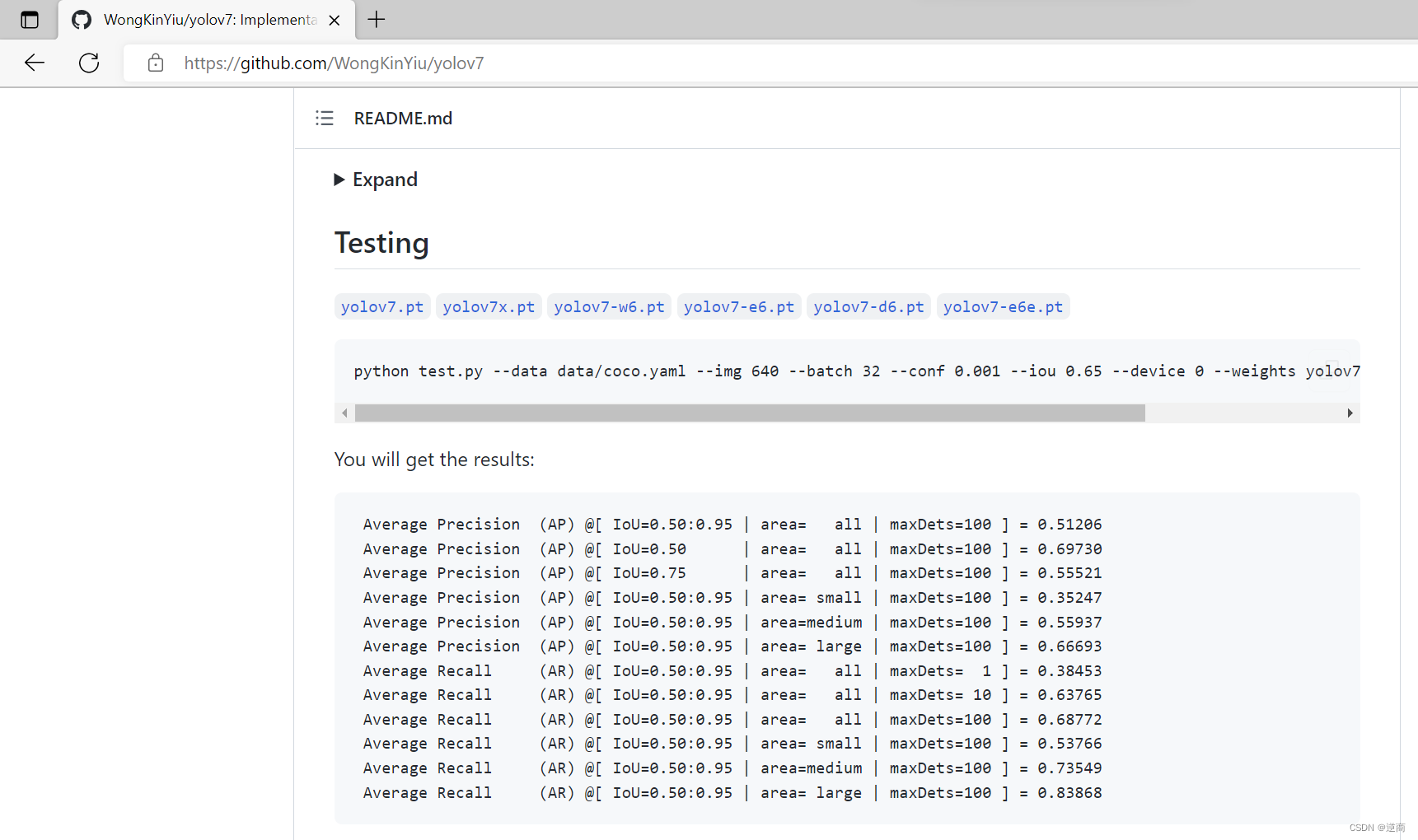
Task: Close the WongKinYiu/yolov7 tab
Action: pyautogui.click(x=335, y=21)
